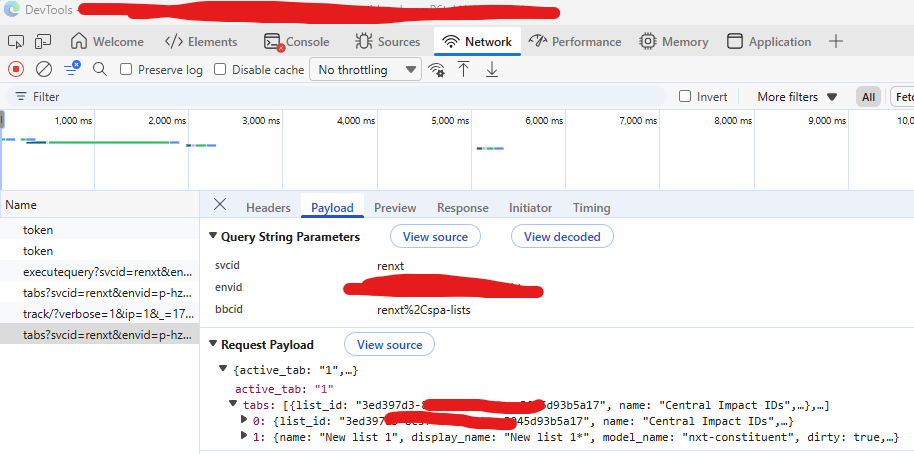Click the Import HAR upload arrow
Image resolution: width=914 pixels, height=454 pixels.
point(463,69)
